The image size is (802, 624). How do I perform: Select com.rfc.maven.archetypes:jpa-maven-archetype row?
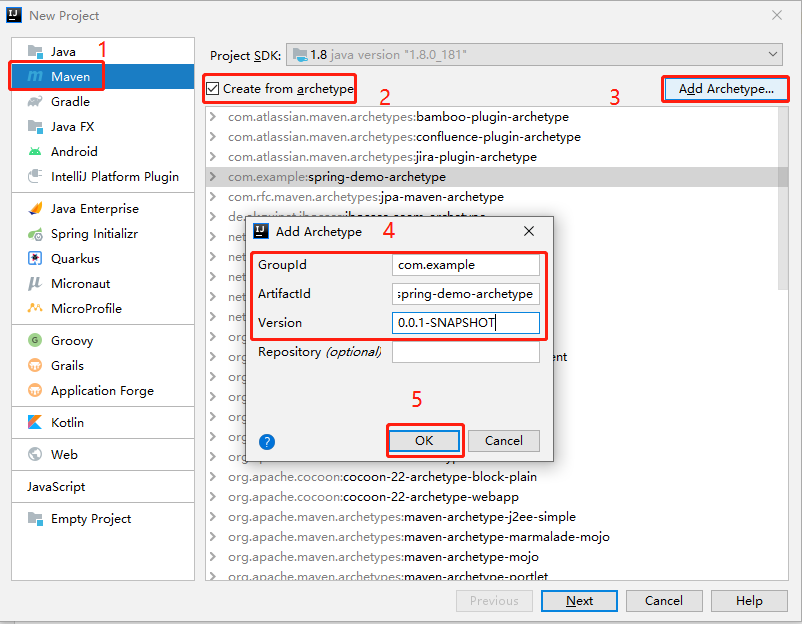(492, 197)
